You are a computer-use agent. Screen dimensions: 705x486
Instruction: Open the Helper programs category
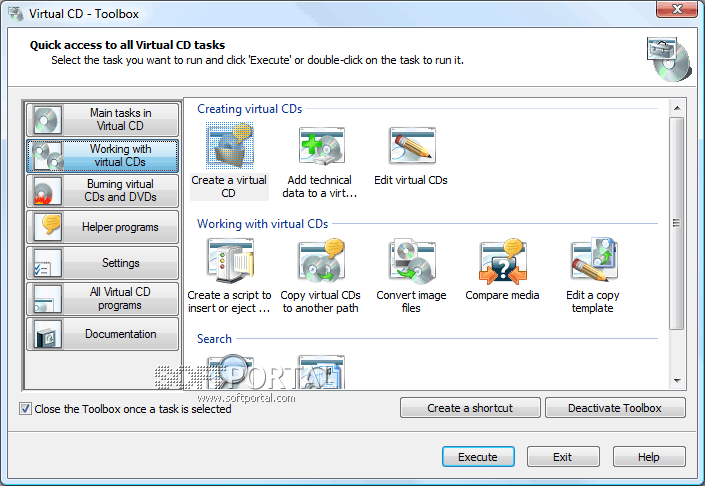click(103, 227)
